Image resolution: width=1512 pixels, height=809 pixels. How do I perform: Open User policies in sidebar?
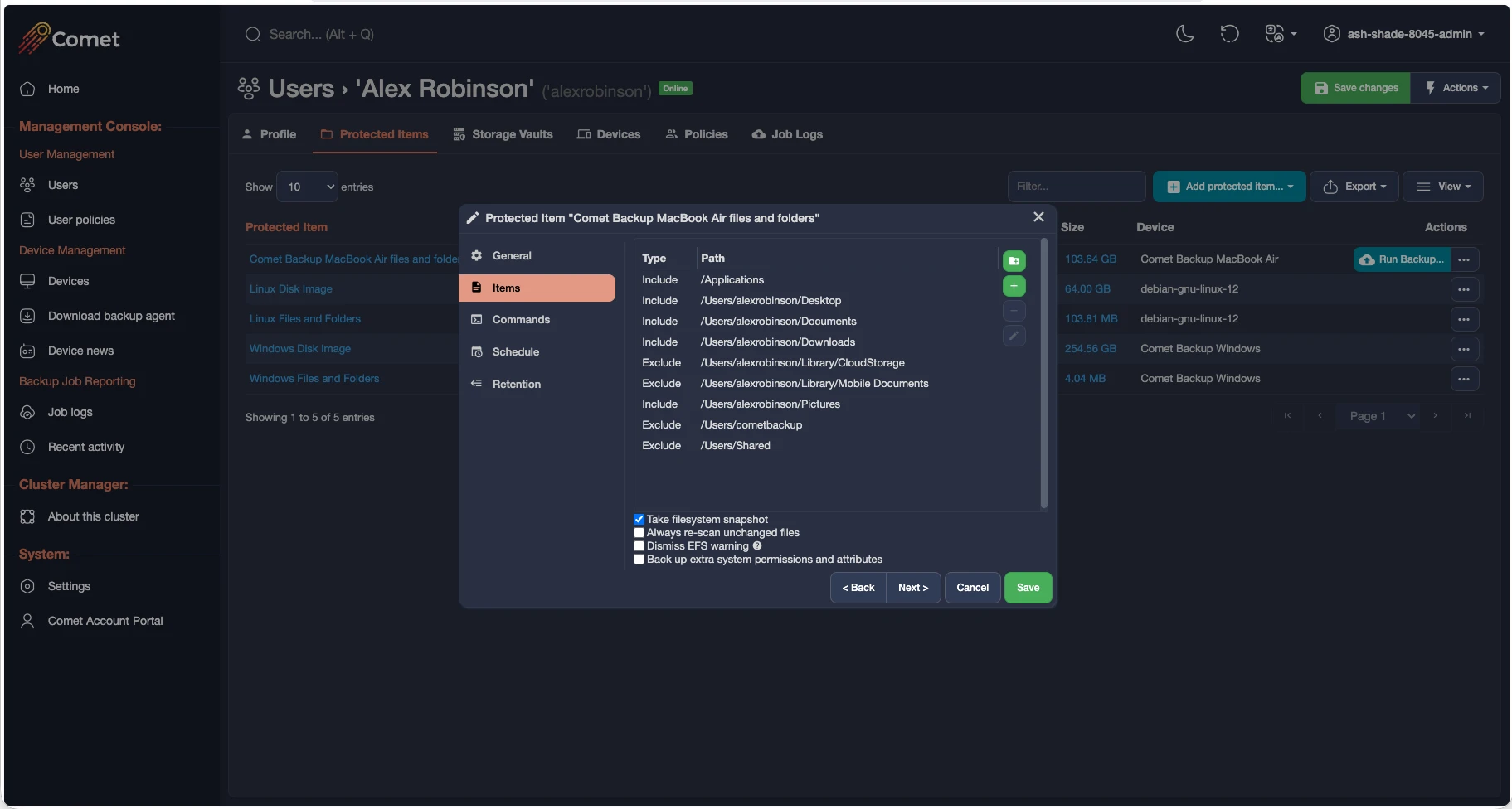click(x=67, y=220)
